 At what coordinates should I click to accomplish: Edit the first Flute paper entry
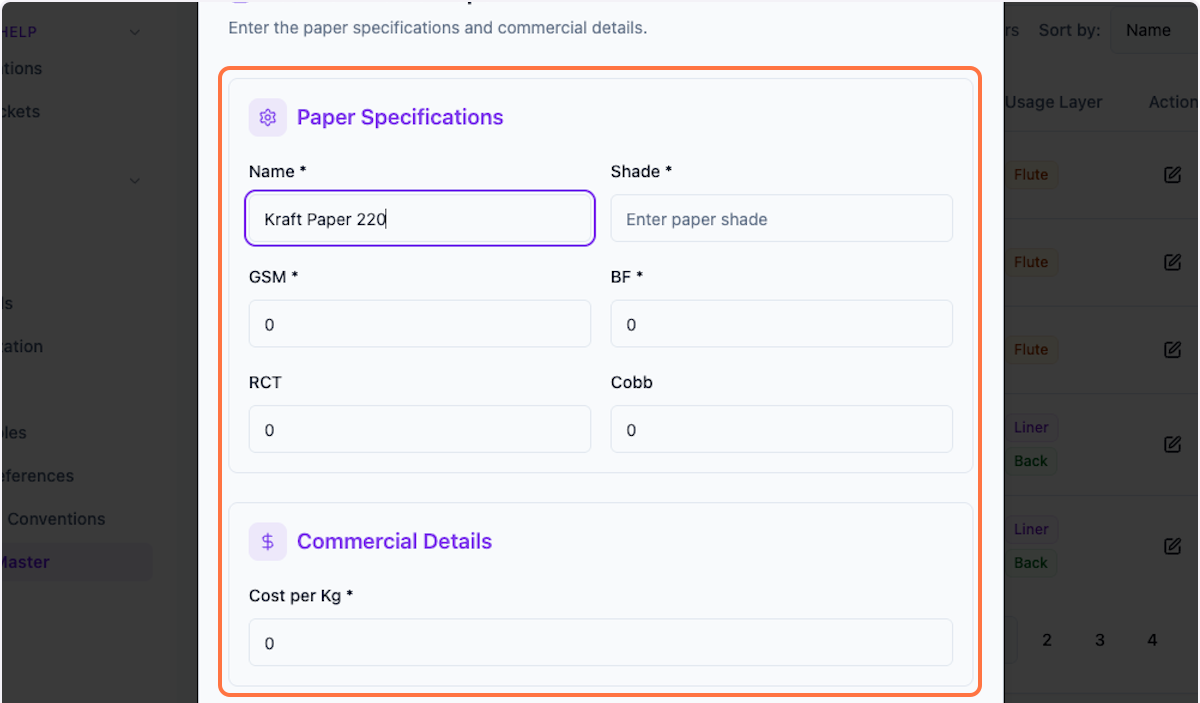pyautogui.click(x=1172, y=174)
